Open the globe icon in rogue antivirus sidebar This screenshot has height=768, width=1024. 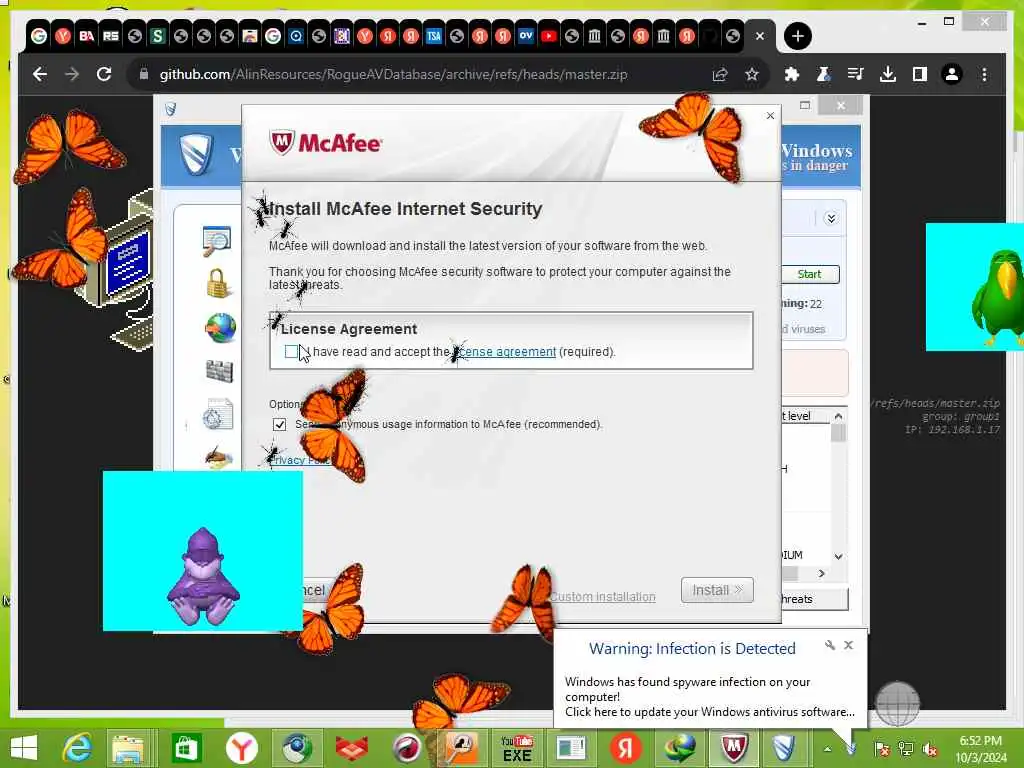[x=221, y=328]
